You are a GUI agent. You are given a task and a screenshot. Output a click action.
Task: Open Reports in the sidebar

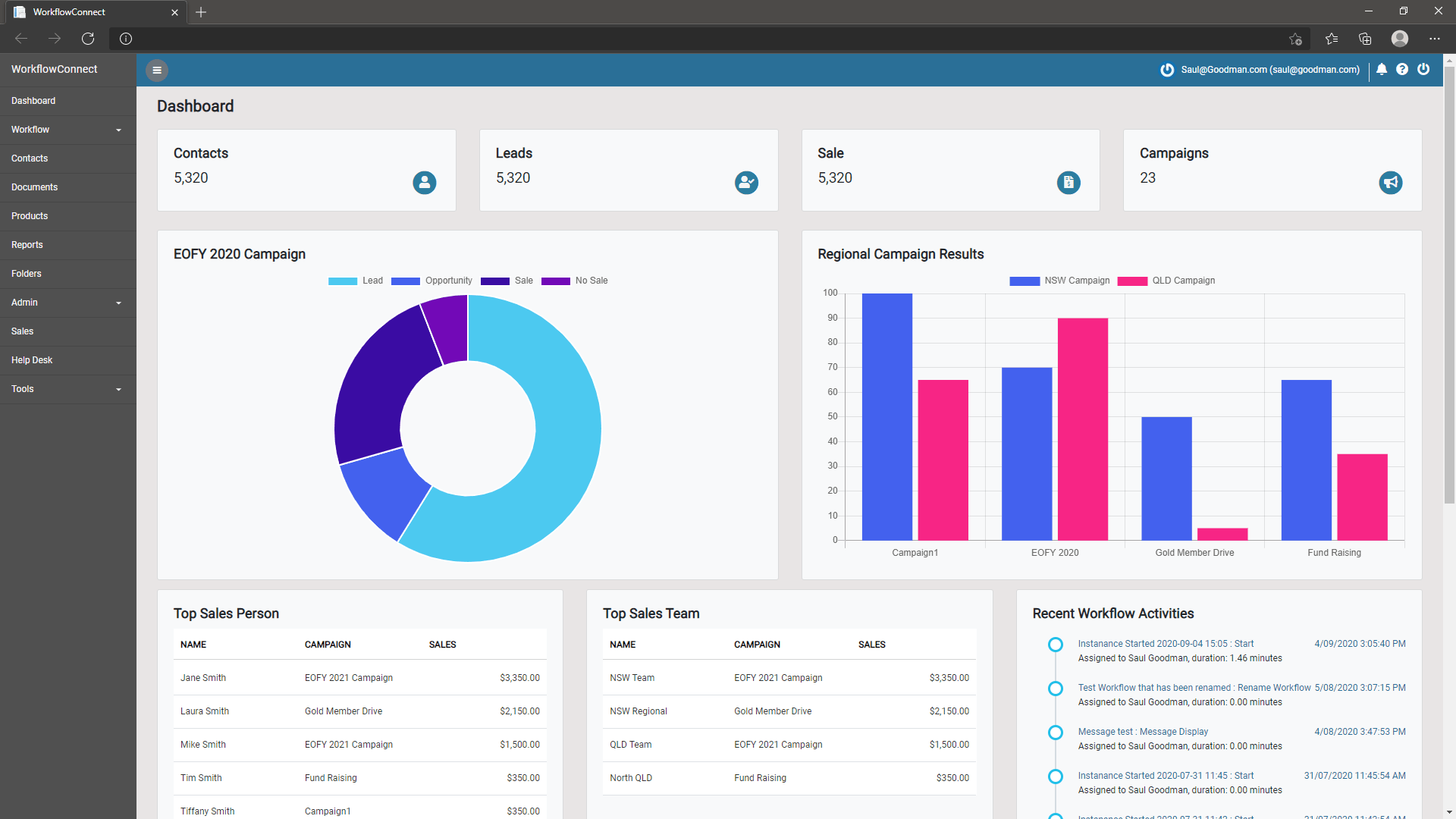27,245
